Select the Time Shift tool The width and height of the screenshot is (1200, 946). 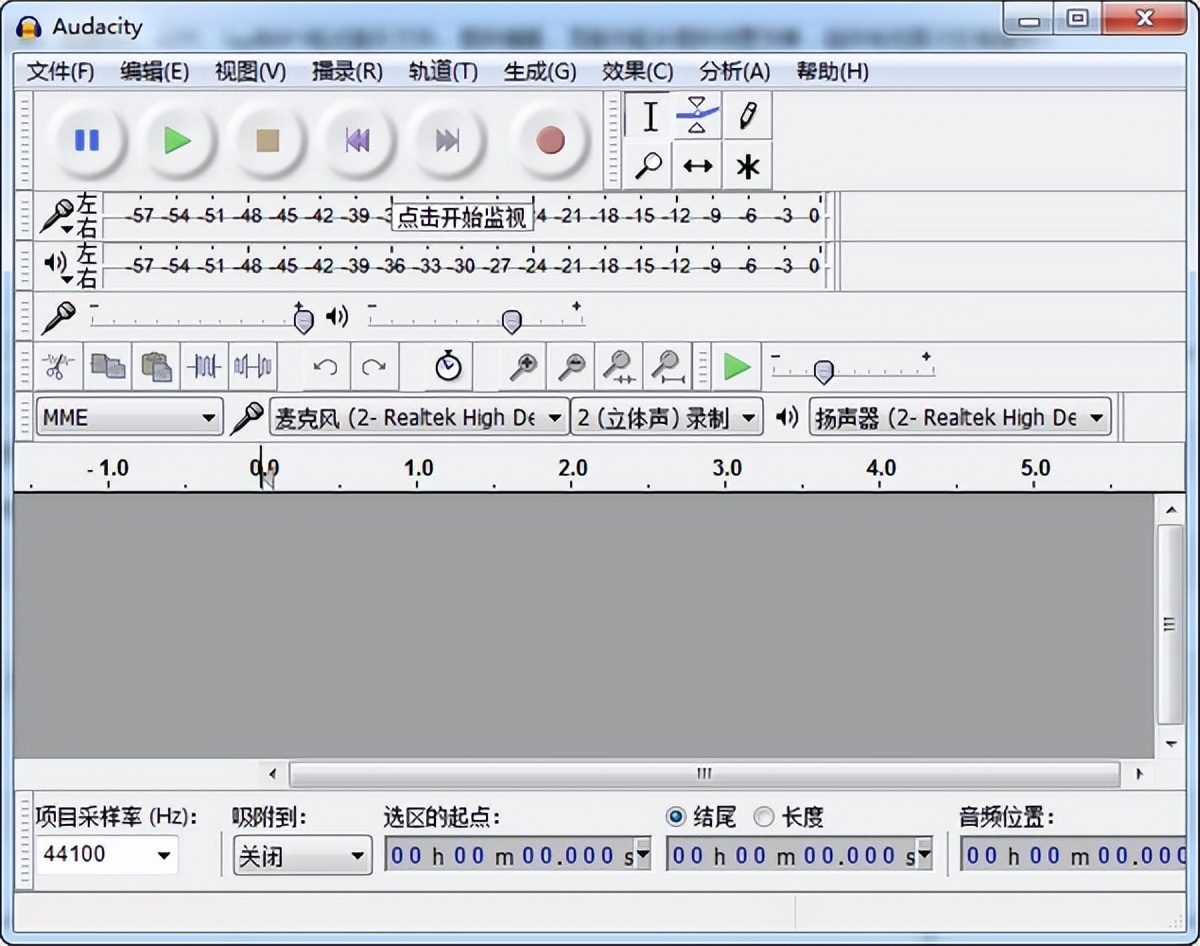[697, 165]
